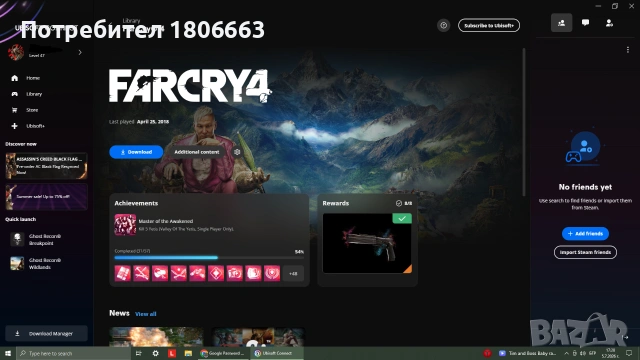The image size is (640, 360).
Task: Open the account person tab icon
Action: pos(609,23)
